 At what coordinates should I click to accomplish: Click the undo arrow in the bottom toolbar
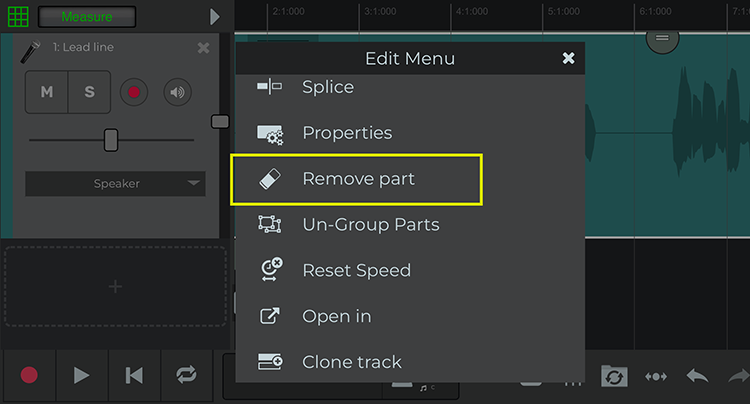[x=697, y=376]
